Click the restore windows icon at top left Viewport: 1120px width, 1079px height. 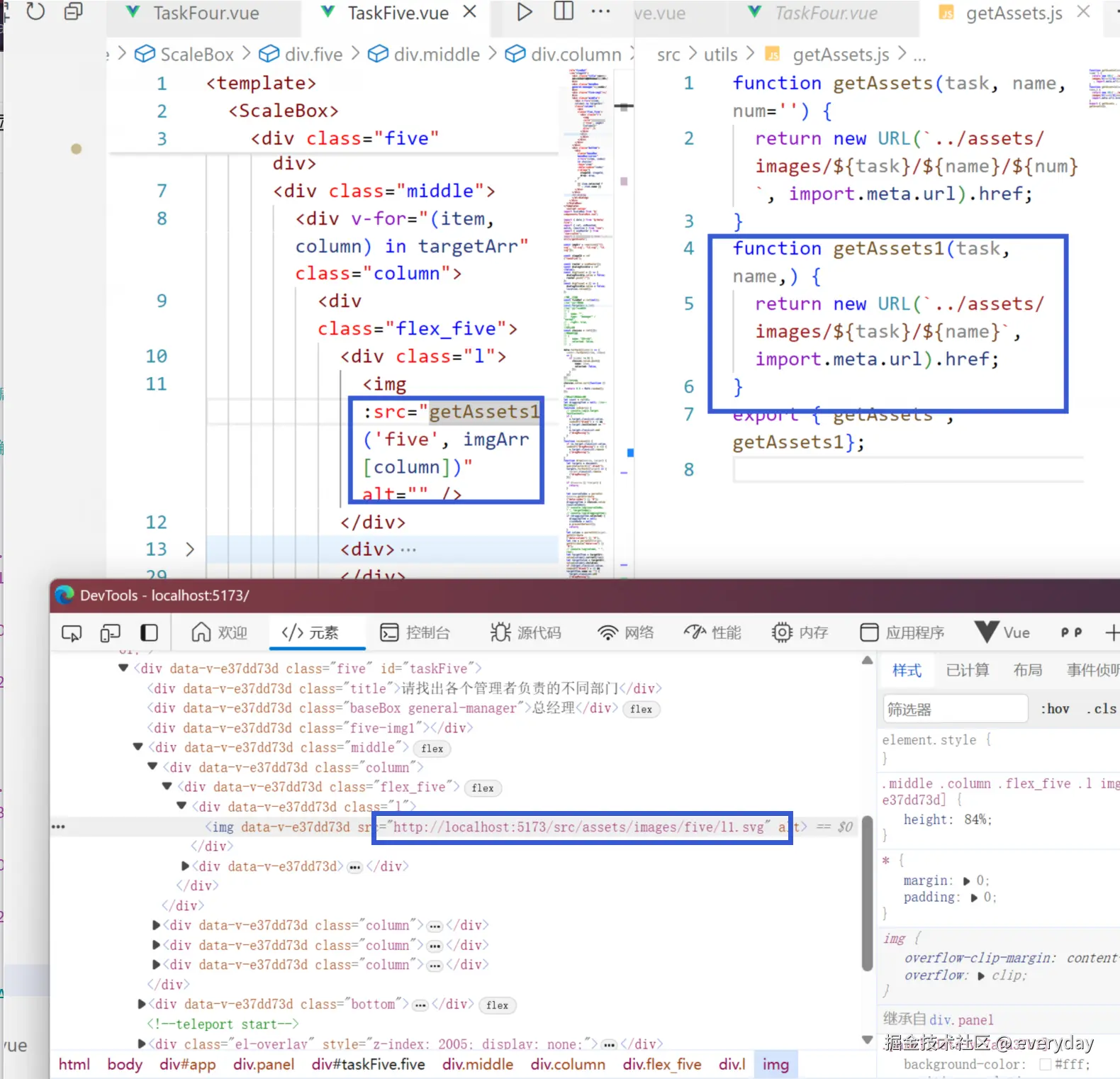pos(74,11)
